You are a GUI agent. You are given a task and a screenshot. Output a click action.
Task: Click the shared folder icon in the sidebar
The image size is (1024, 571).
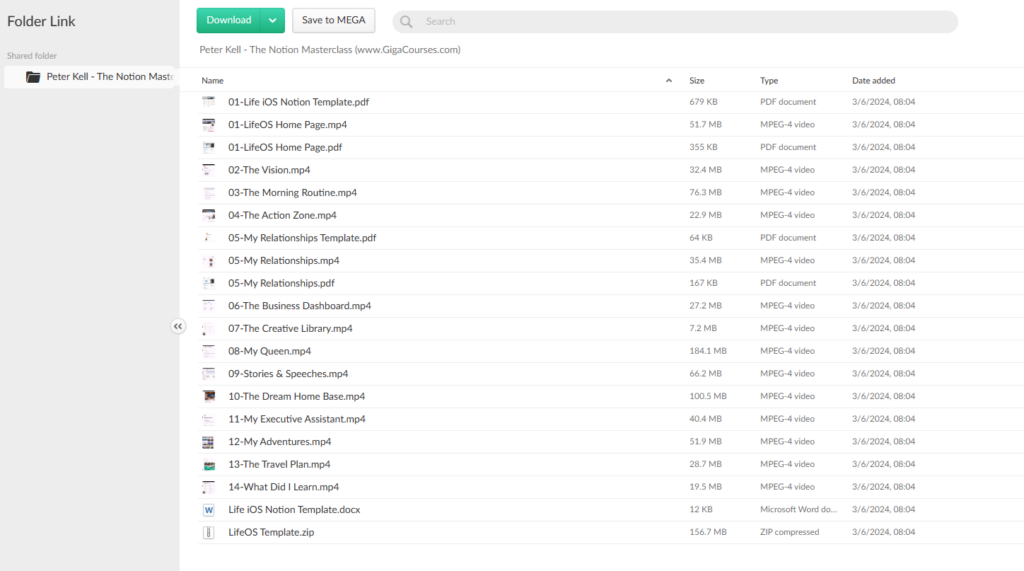pos(33,77)
